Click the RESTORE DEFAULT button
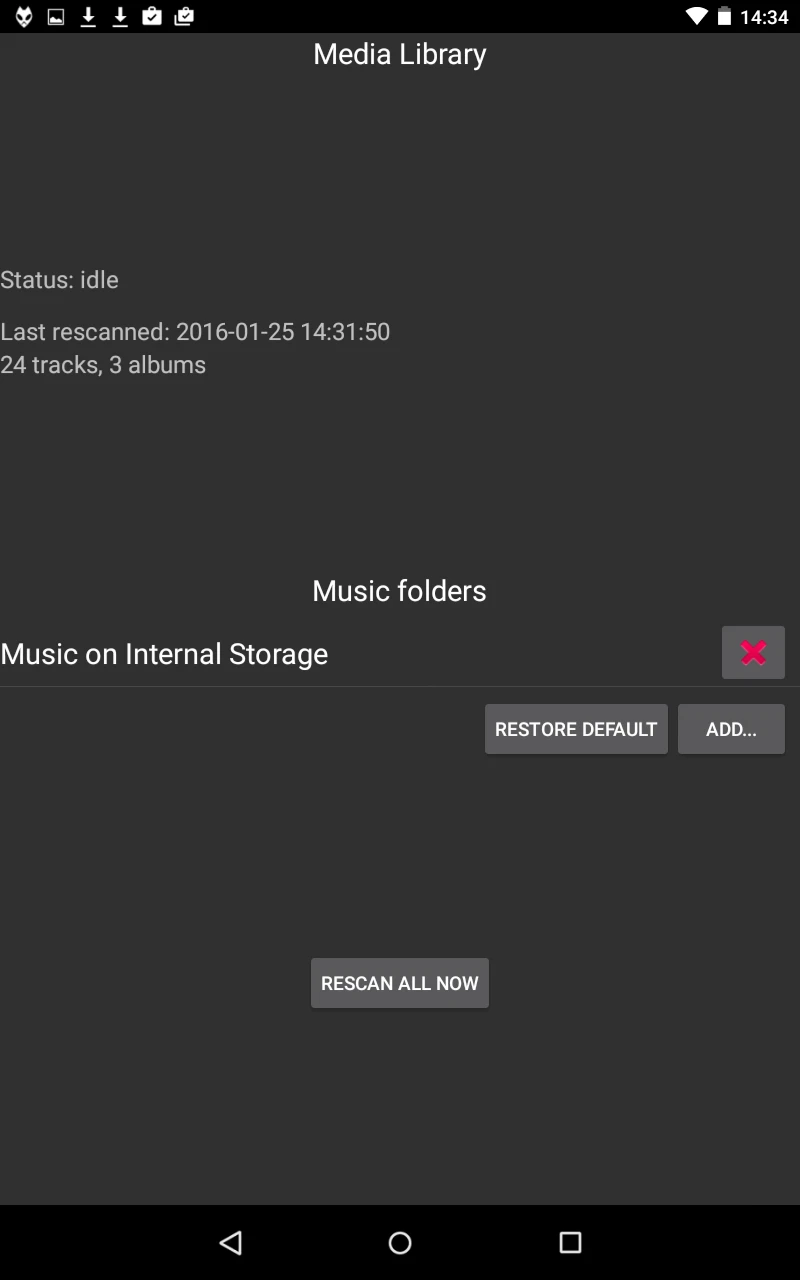The height and width of the screenshot is (1280, 800). point(576,729)
